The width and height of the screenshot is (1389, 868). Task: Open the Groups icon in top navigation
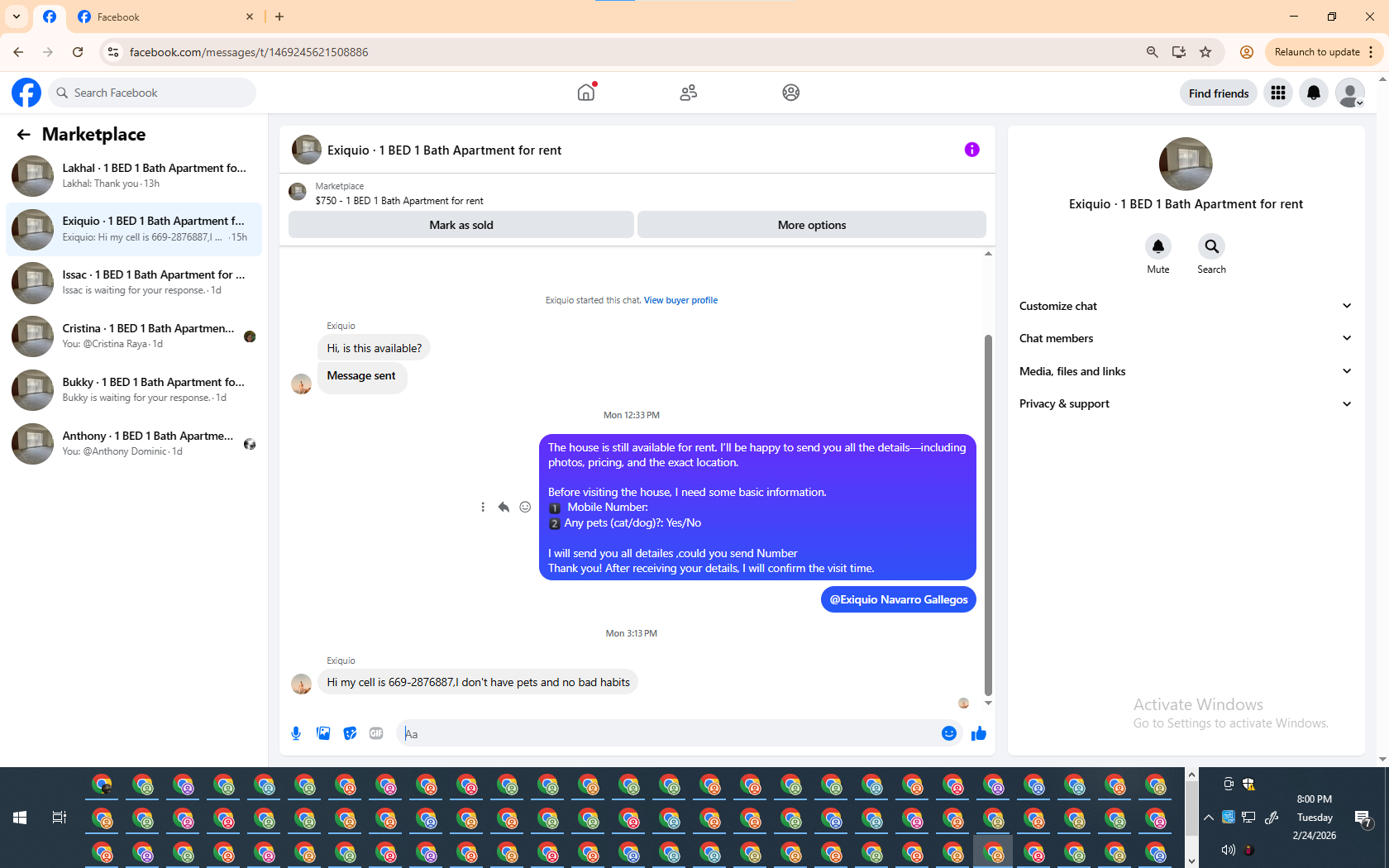pyautogui.click(x=791, y=93)
